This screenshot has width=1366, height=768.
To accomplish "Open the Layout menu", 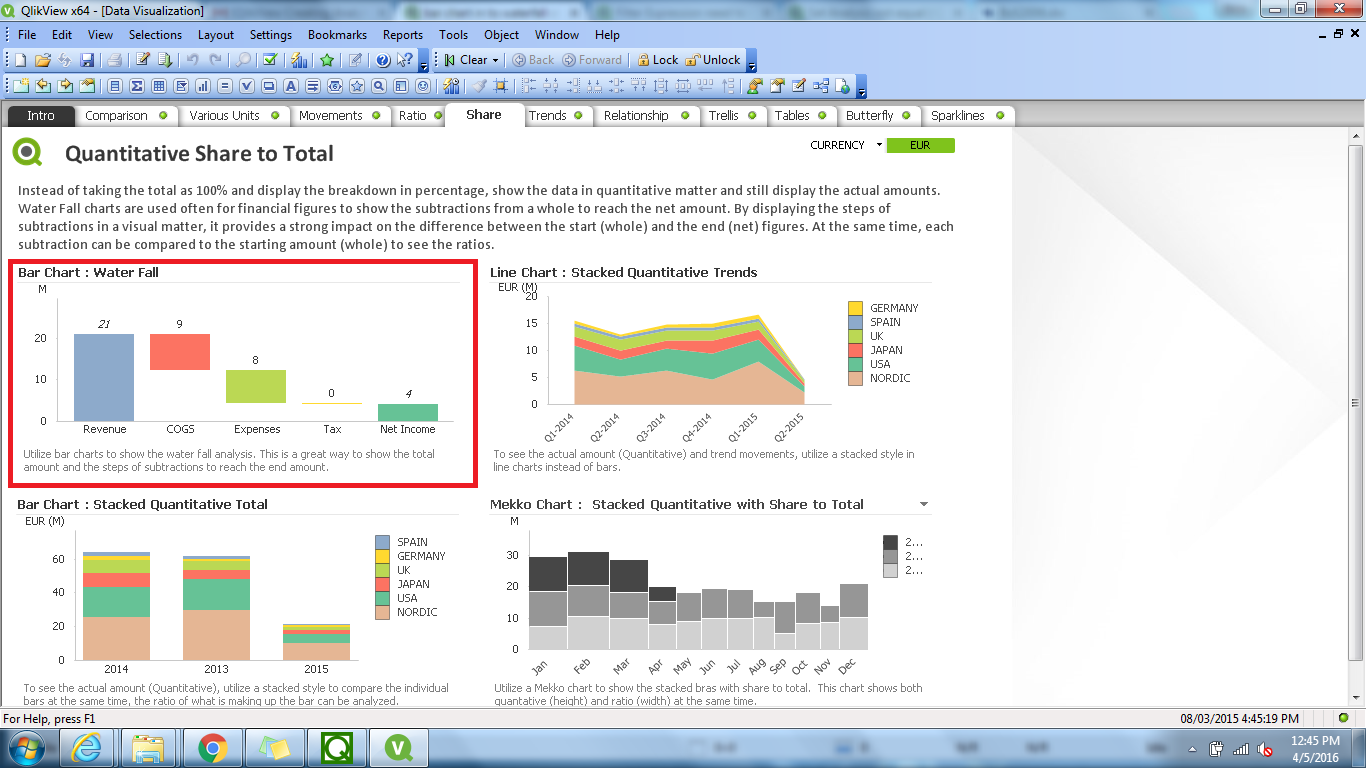I will pos(216,34).
